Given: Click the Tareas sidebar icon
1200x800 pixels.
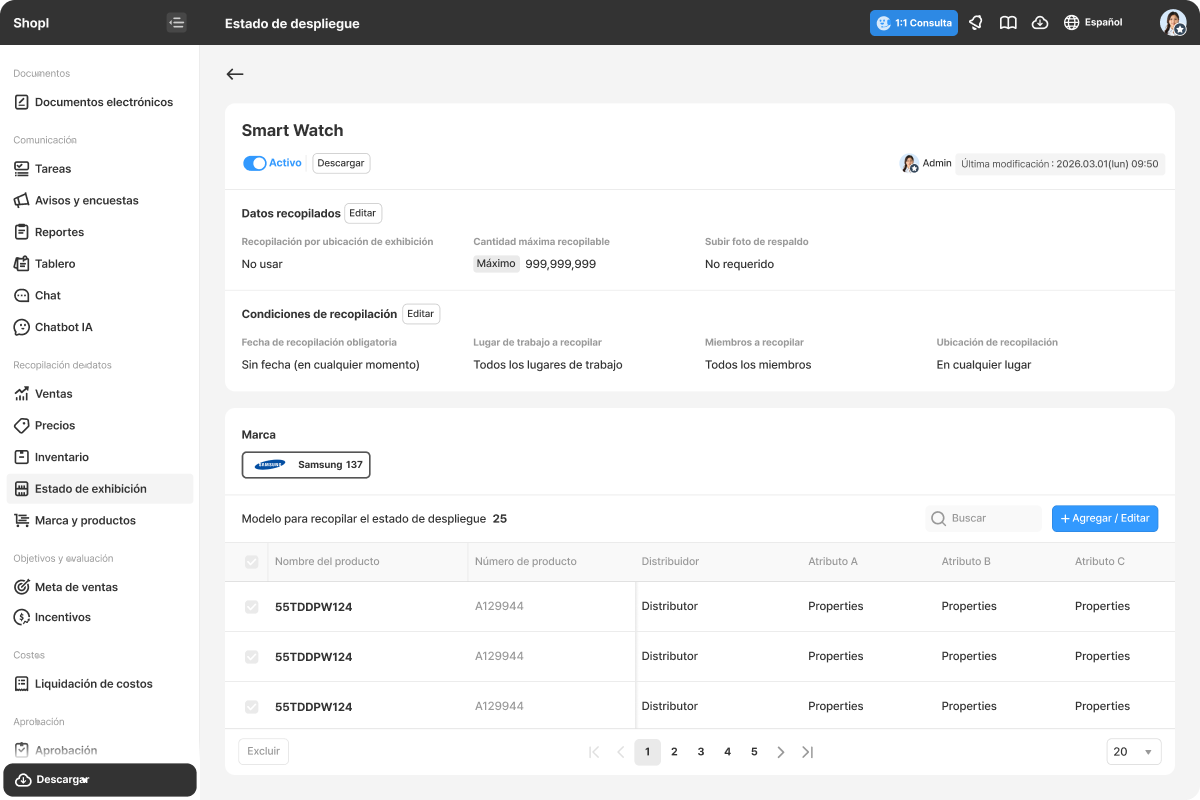Looking at the screenshot, I should click(x=22, y=169).
